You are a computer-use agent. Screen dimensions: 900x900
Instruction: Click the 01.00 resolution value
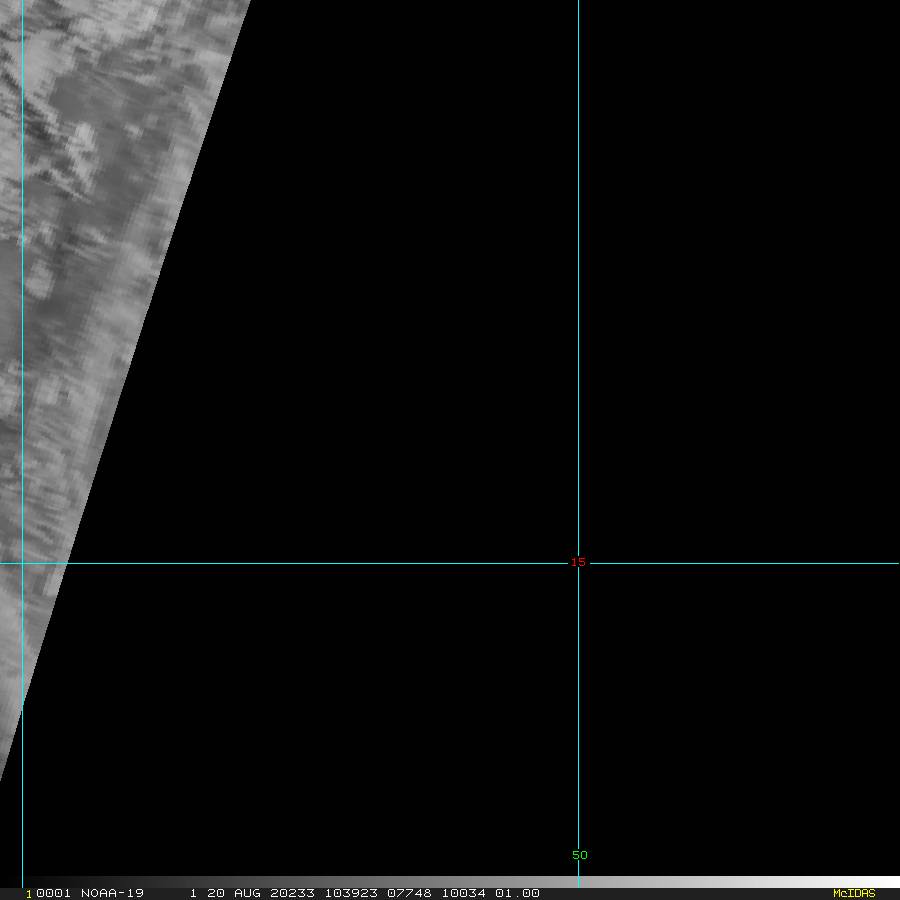[517, 893]
